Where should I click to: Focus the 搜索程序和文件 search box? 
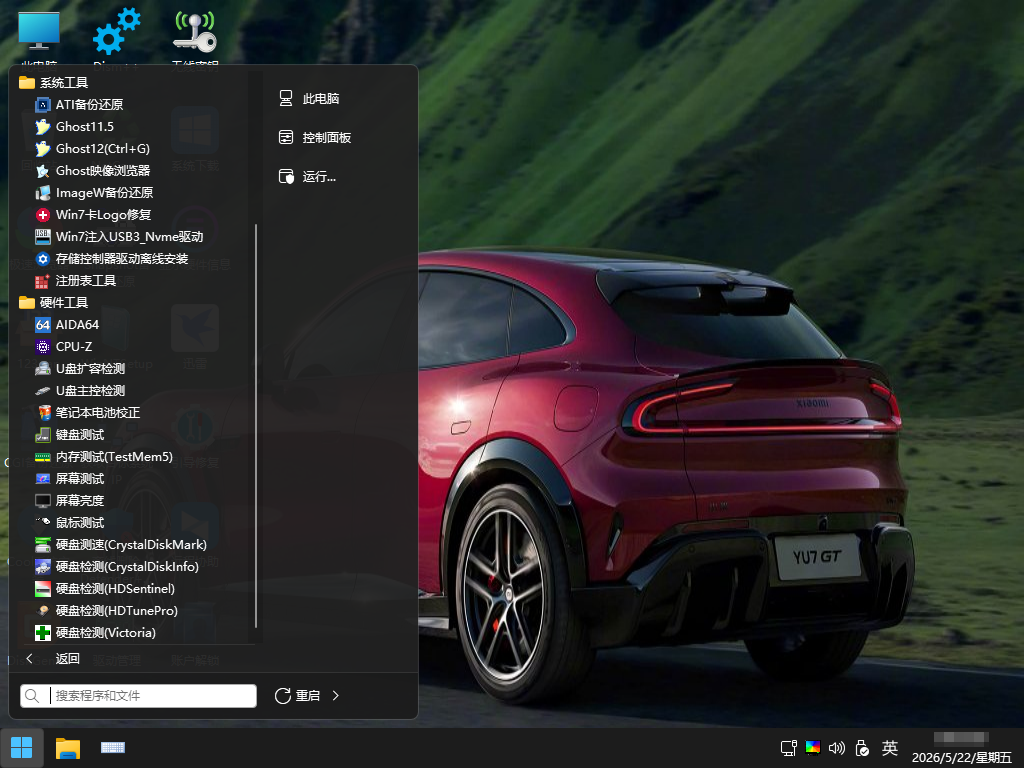coord(138,696)
